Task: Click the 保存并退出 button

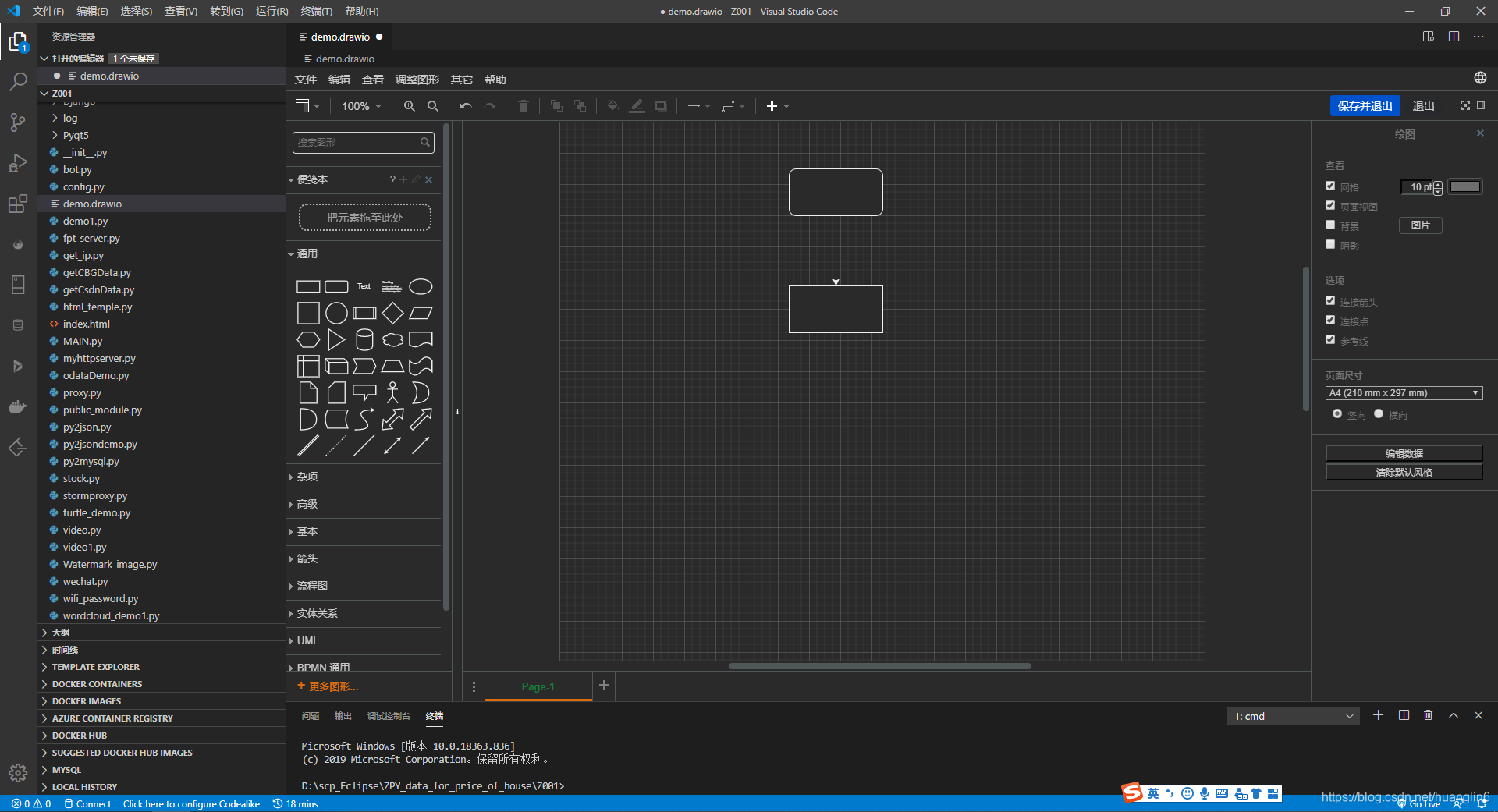Action: coord(1365,106)
